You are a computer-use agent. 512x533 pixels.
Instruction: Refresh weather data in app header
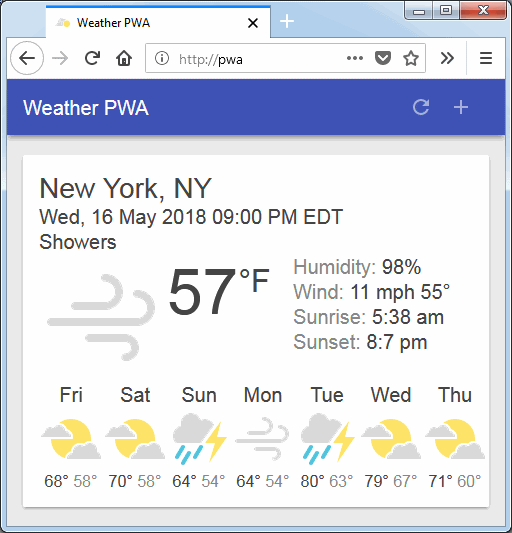tap(421, 107)
